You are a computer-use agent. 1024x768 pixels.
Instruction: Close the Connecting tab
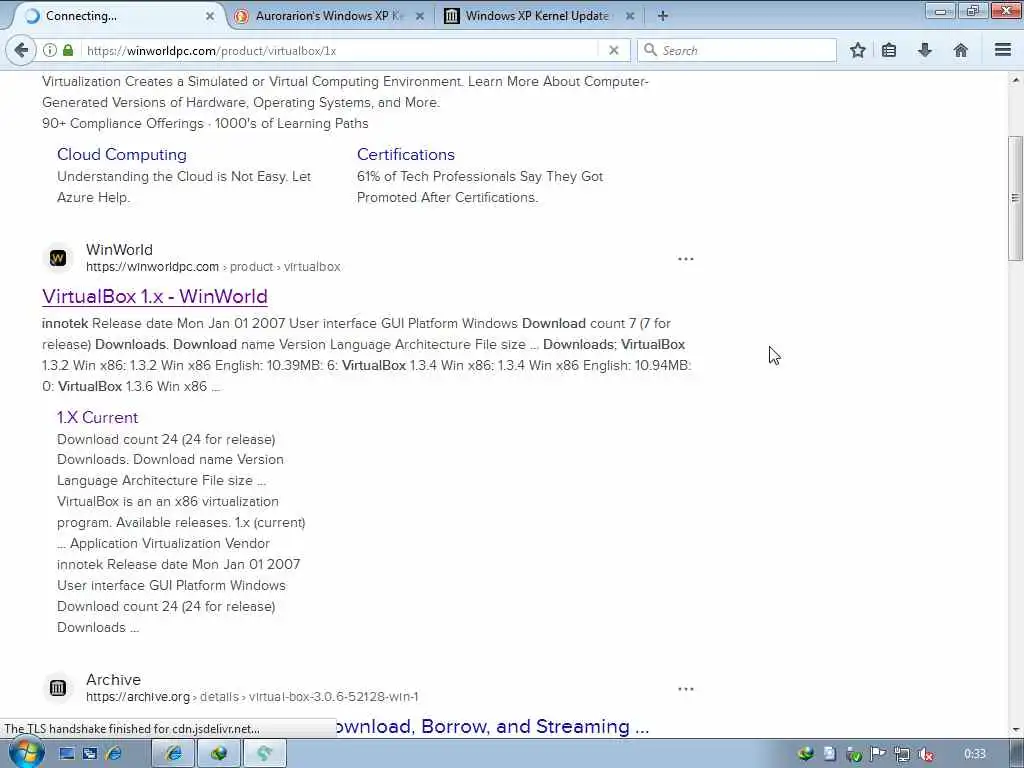(210, 16)
